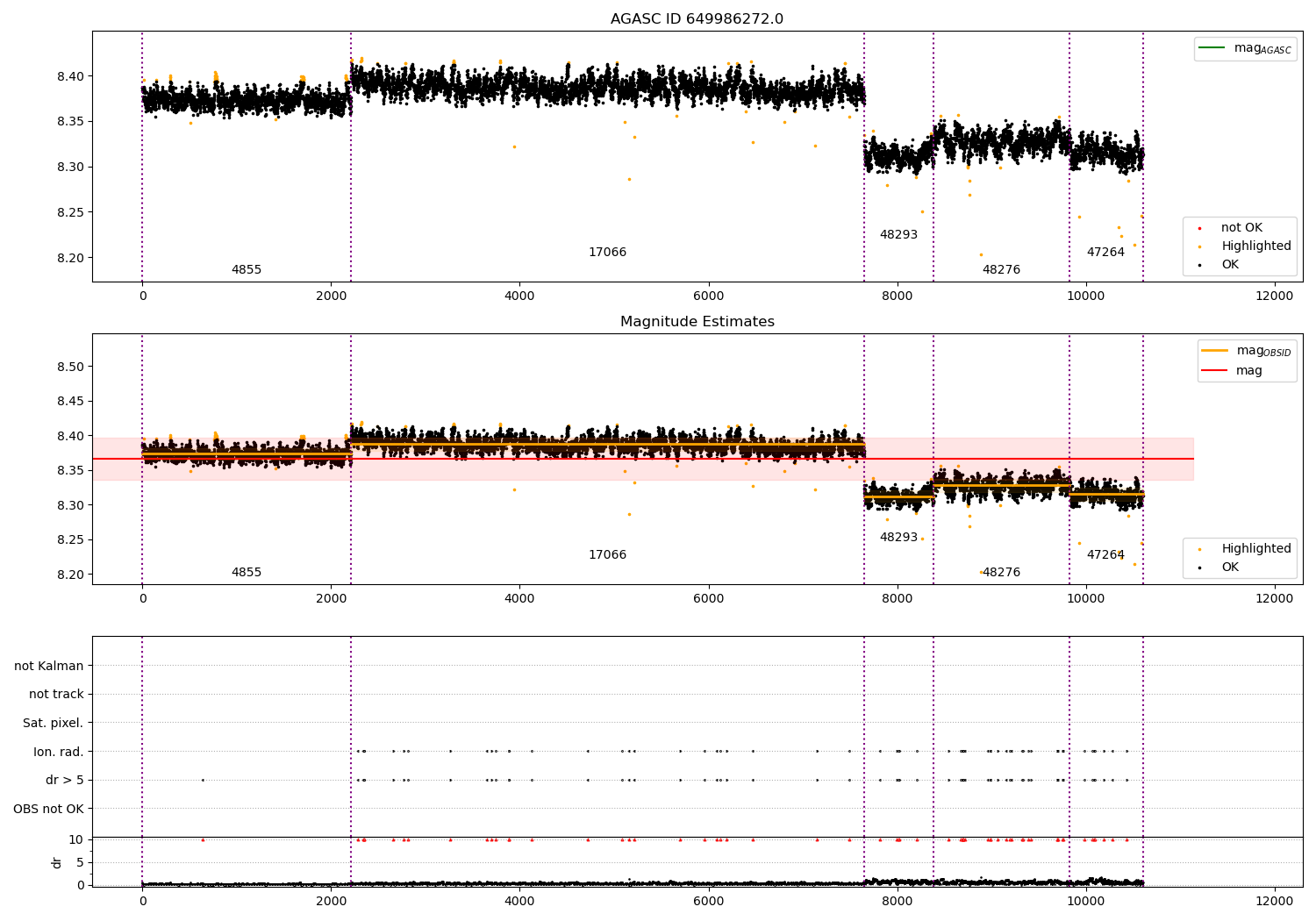Click the 'not Kalman' row label
The width and height of the screenshot is (1316, 921).
pyautogui.click(x=49, y=666)
